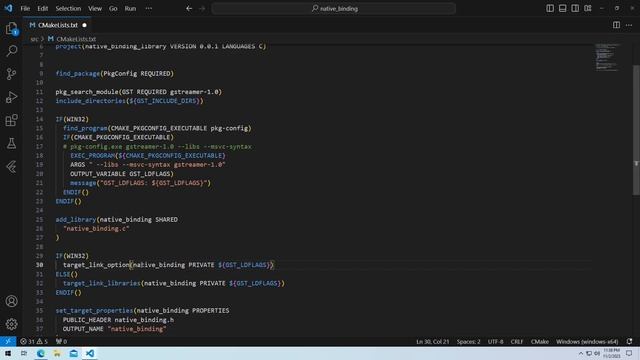This screenshot has width=640, height=360.
Task: Toggle the secondary side bar layout icon
Action: (575, 8)
